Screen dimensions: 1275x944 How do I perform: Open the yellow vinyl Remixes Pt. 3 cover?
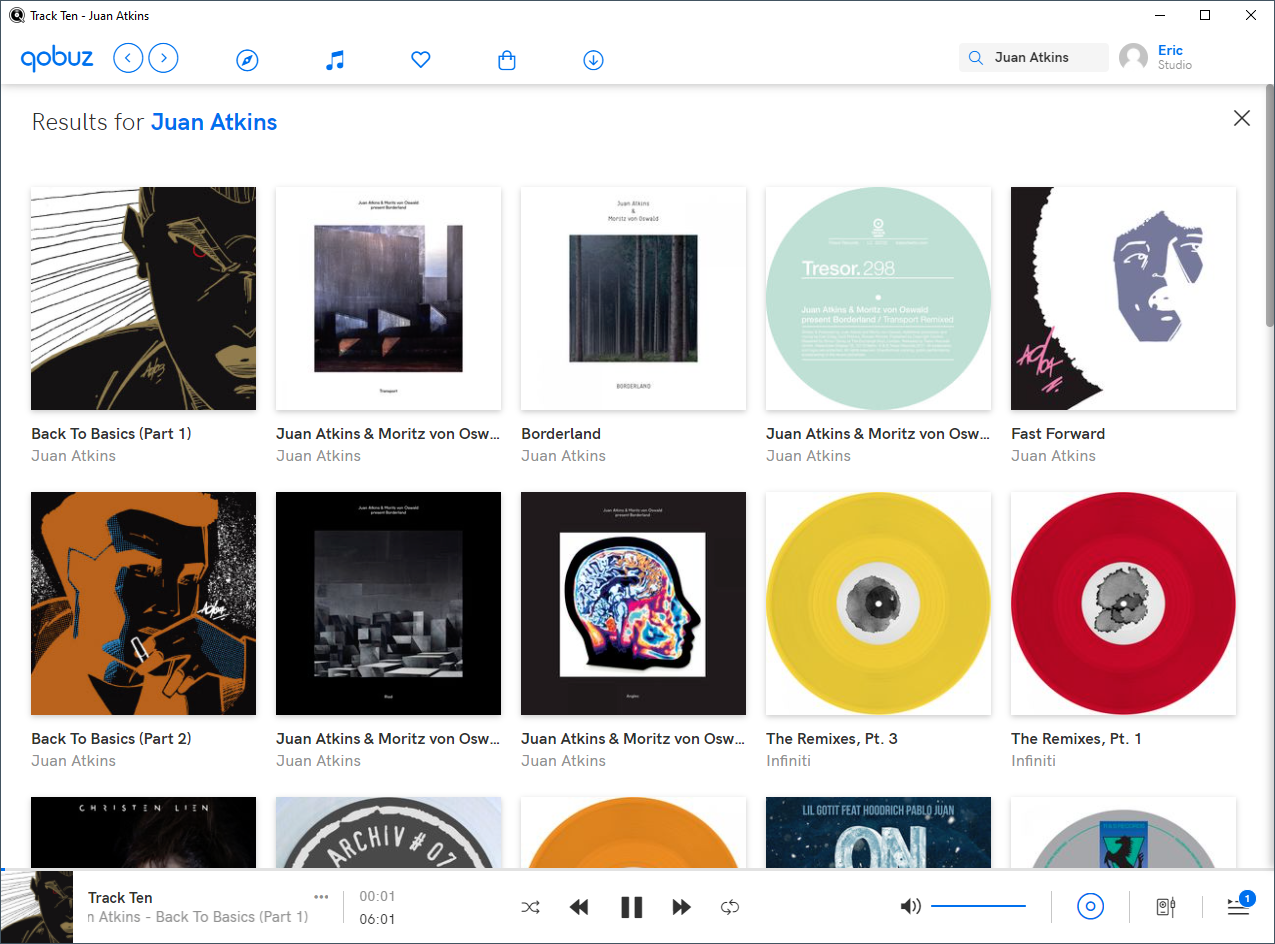pyautogui.click(x=878, y=603)
